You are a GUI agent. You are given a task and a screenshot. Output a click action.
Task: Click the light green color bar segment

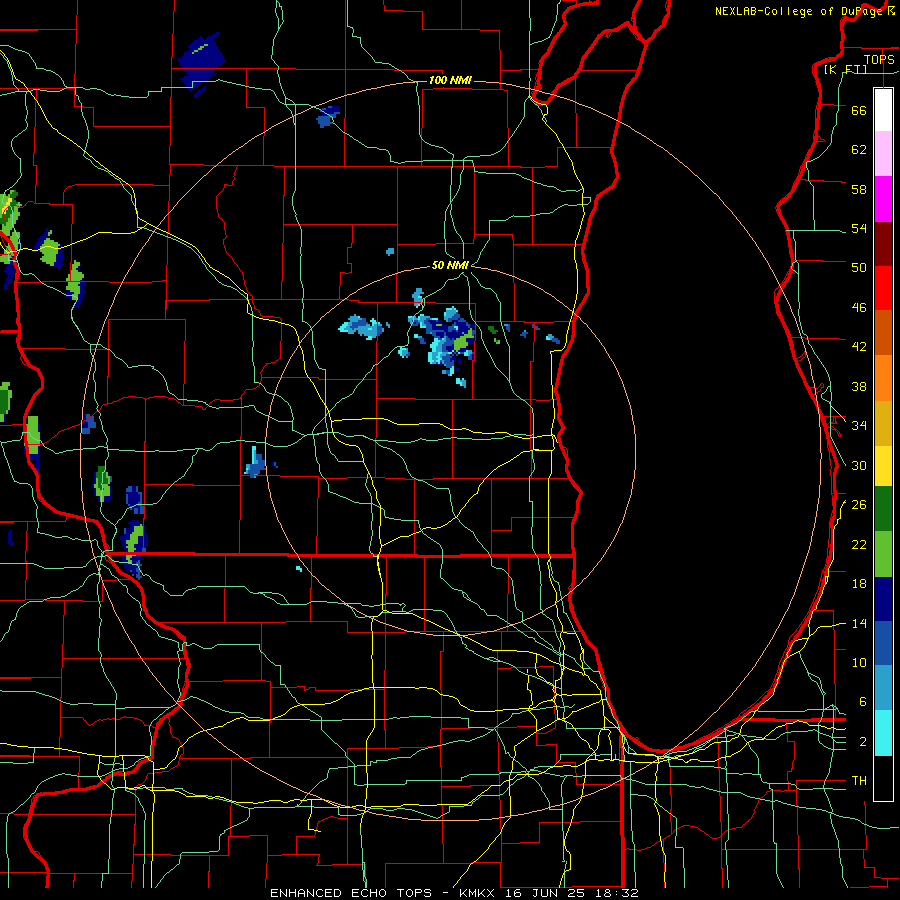pyautogui.click(x=883, y=554)
